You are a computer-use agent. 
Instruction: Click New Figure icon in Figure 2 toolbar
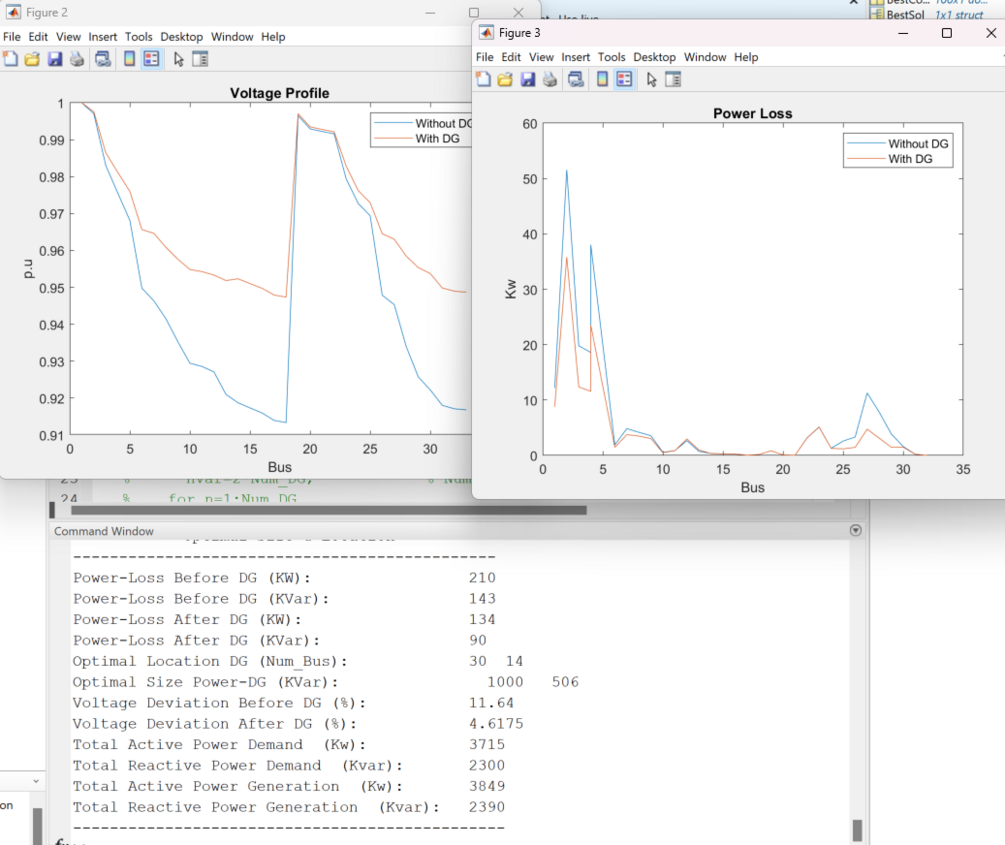pos(10,60)
